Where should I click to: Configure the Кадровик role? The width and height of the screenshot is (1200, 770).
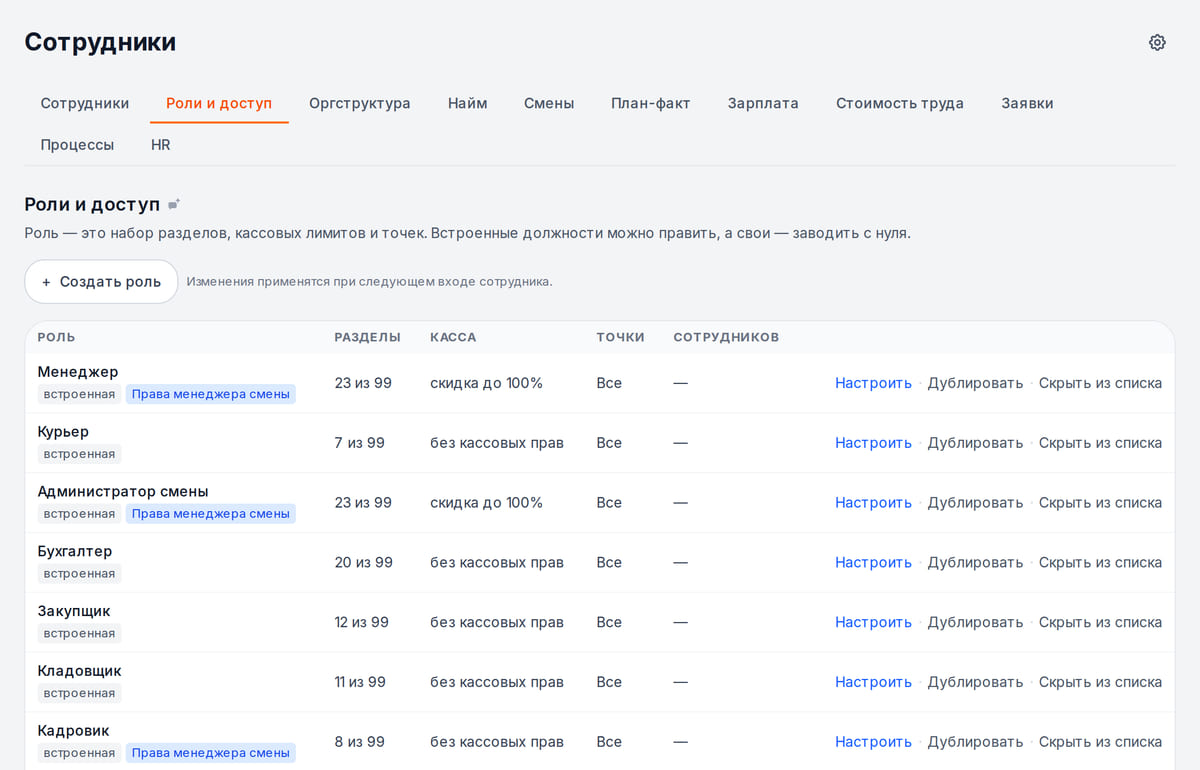pos(873,742)
